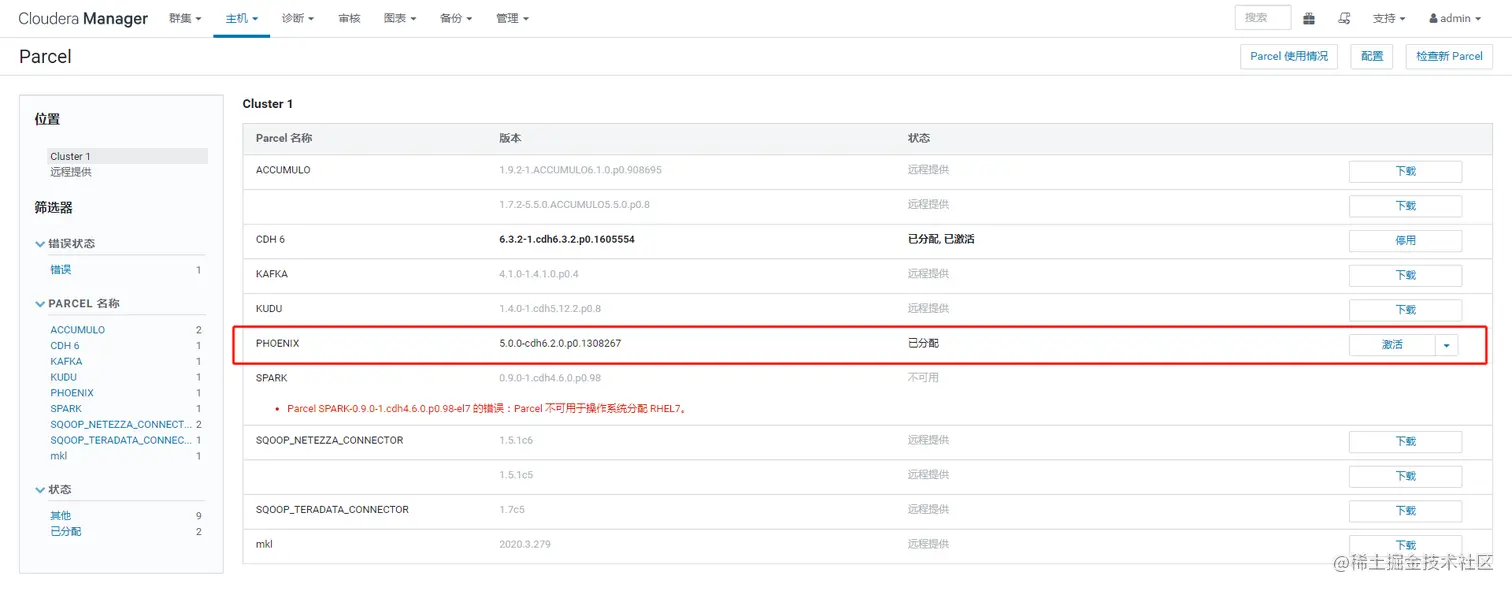Screen dimensions: 1512x591
Task: Download ACCUMULO 1.9.2 parcel
Action: point(1405,171)
